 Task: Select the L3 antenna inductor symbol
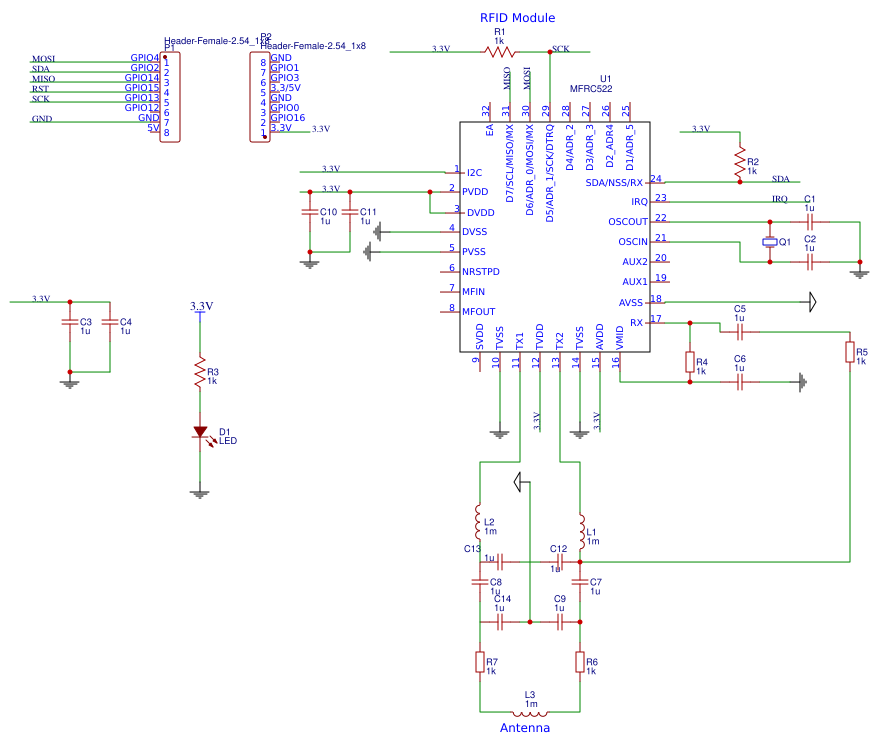tap(530, 714)
